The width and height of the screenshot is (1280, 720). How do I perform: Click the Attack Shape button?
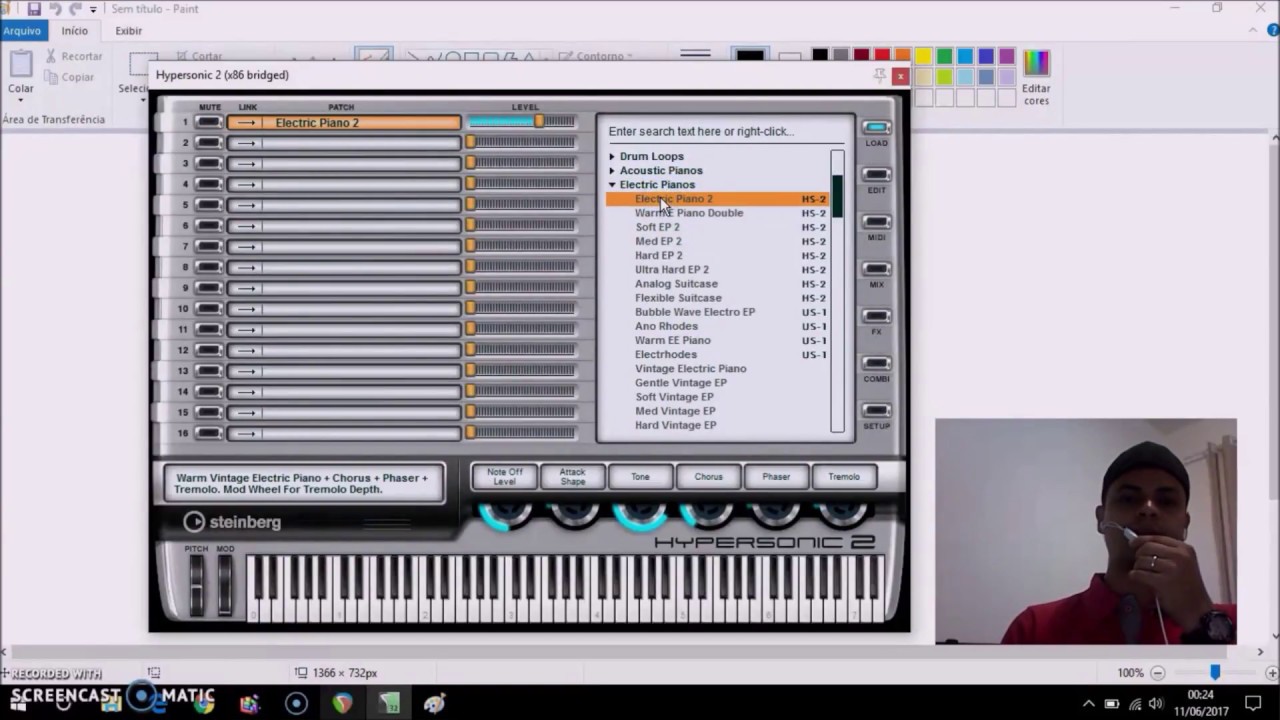click(572, 477)
